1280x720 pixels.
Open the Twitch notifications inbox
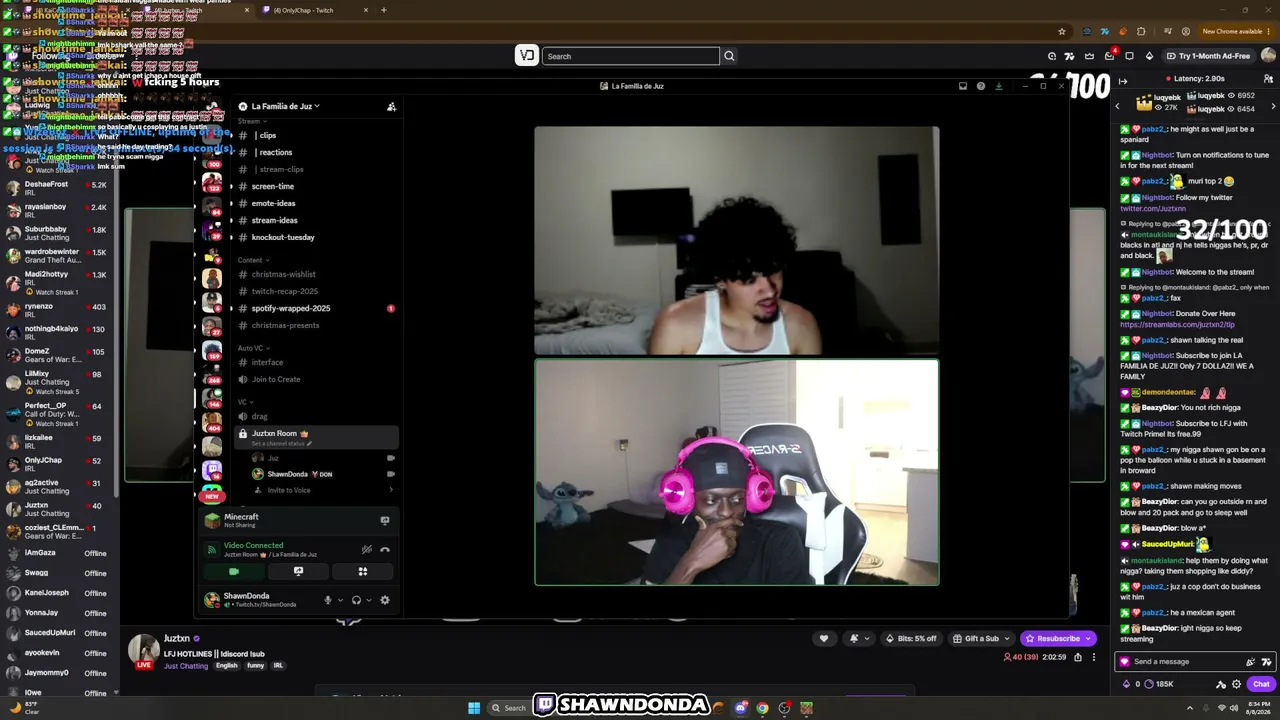click(1109, 56)
